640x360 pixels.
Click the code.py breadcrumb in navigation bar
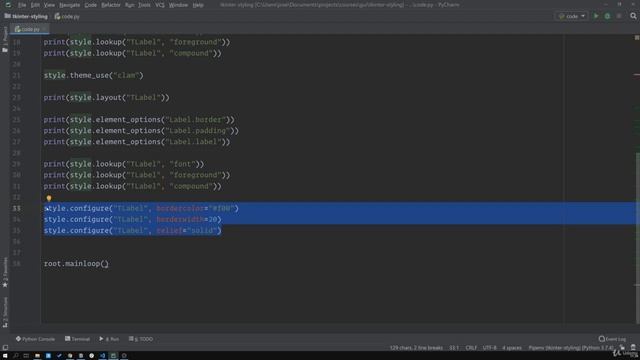coord(67,16)
